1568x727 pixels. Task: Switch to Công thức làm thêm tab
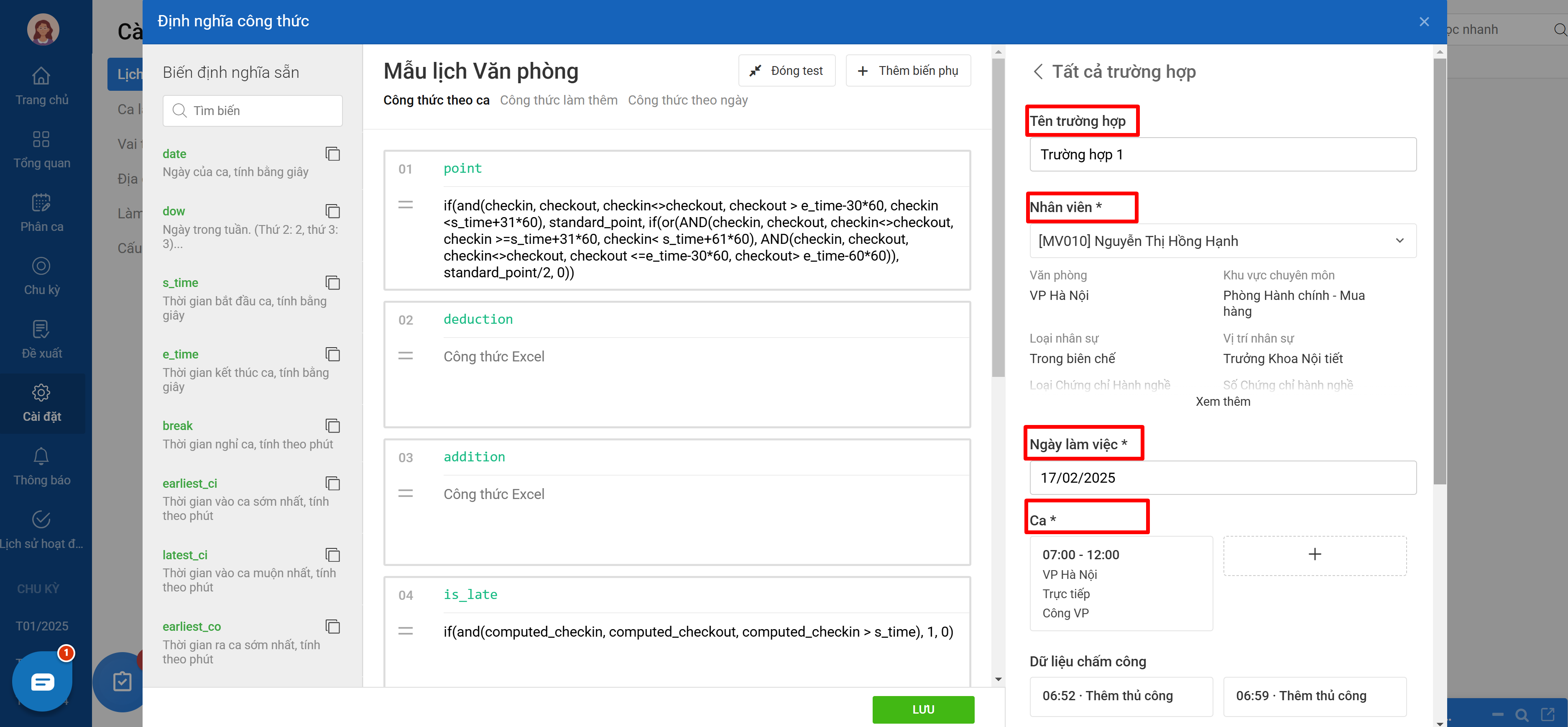[x=558, y=100]
